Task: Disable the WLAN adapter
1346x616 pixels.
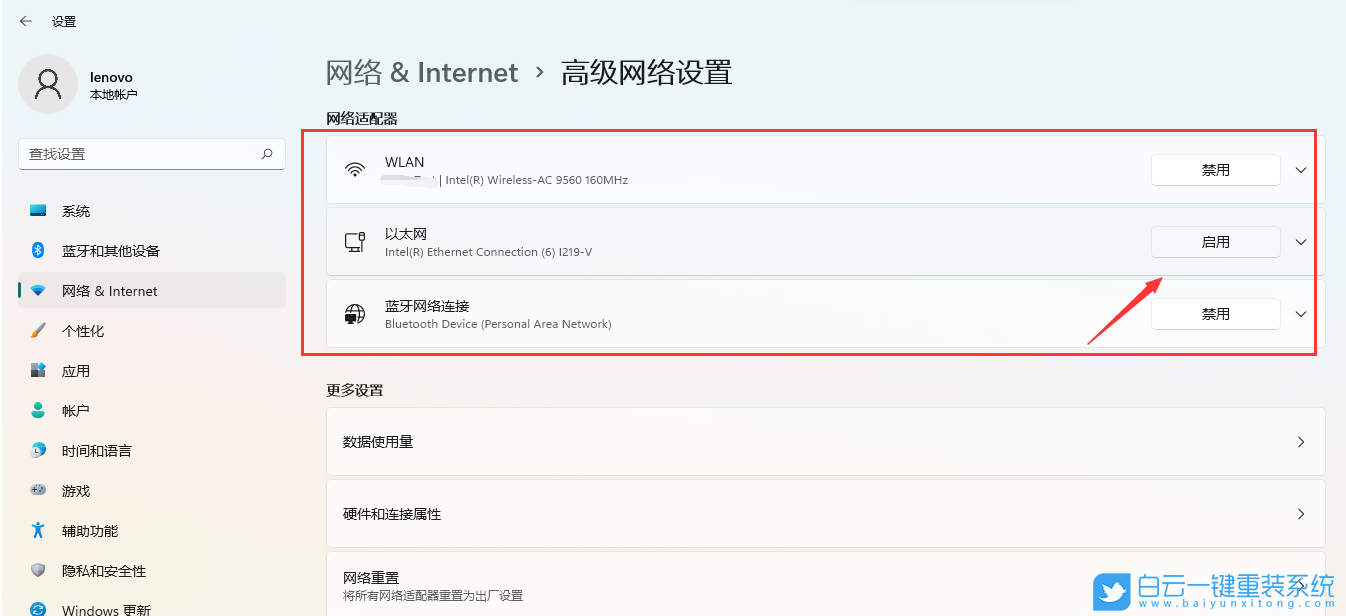Action: 1215,170
